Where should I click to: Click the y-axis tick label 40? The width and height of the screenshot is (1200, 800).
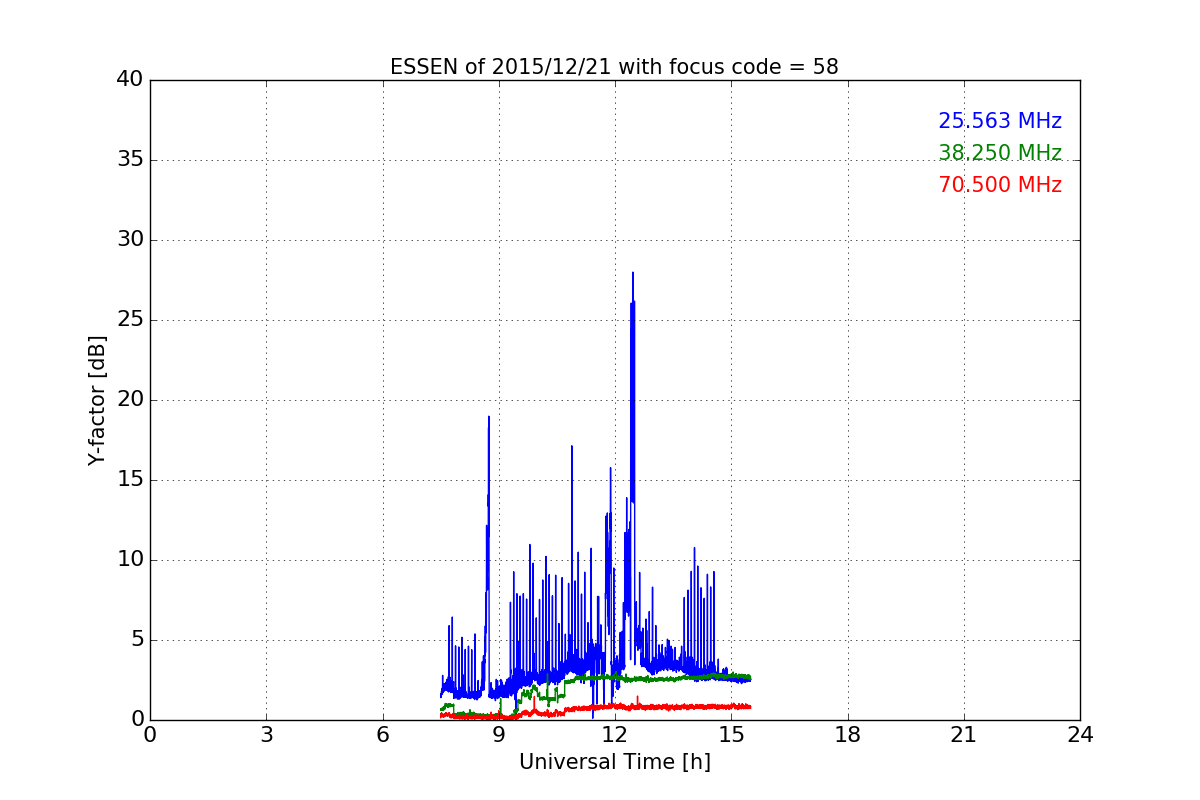[x=130, y=80]
